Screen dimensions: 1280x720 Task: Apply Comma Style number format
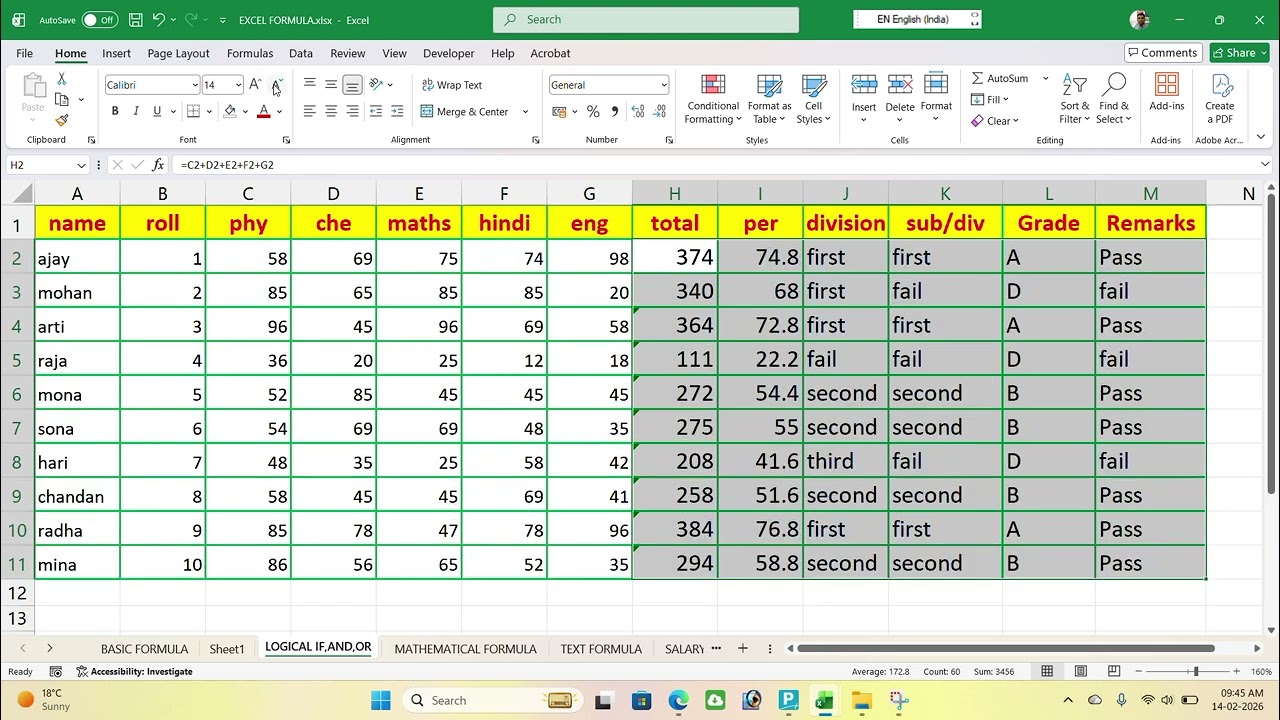614,111
